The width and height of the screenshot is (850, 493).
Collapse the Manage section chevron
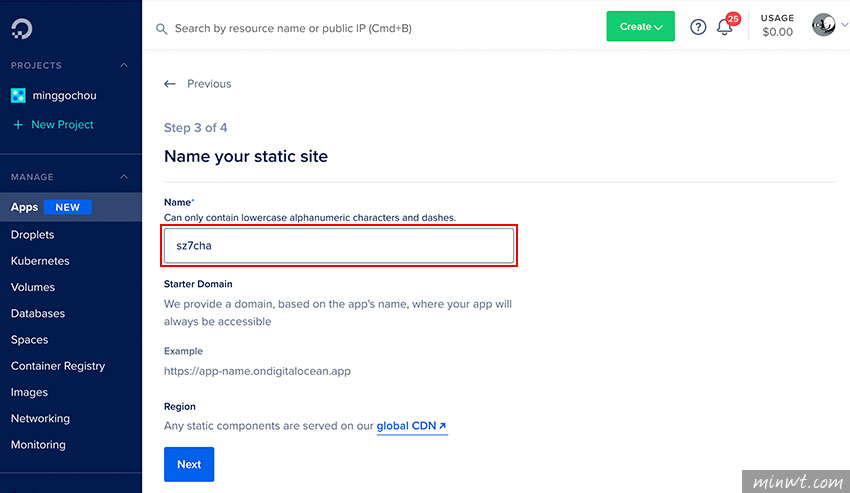124,177
